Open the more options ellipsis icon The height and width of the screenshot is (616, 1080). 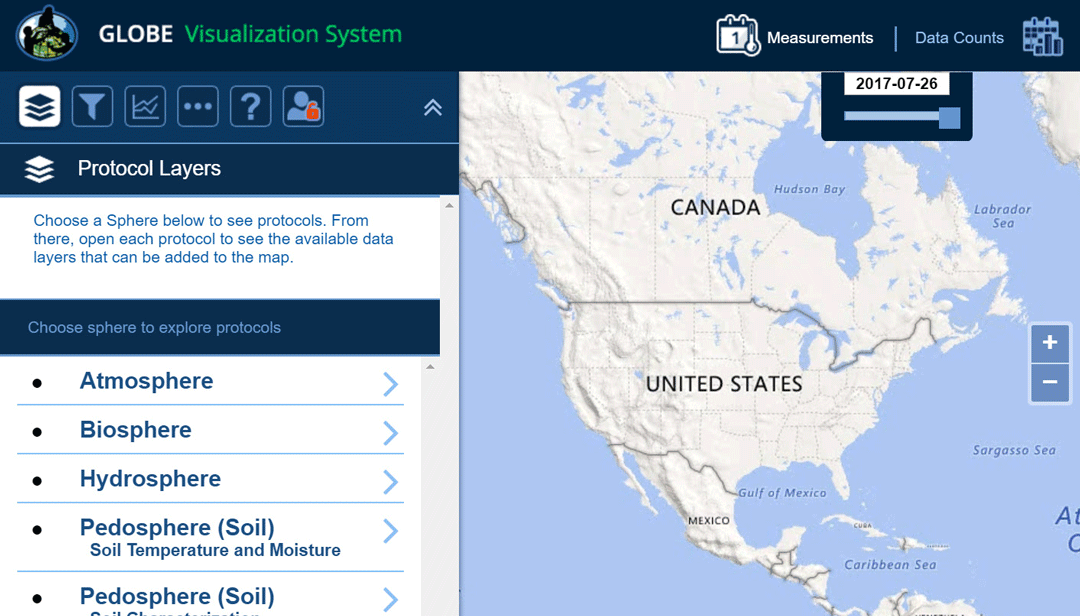point(198,106)
